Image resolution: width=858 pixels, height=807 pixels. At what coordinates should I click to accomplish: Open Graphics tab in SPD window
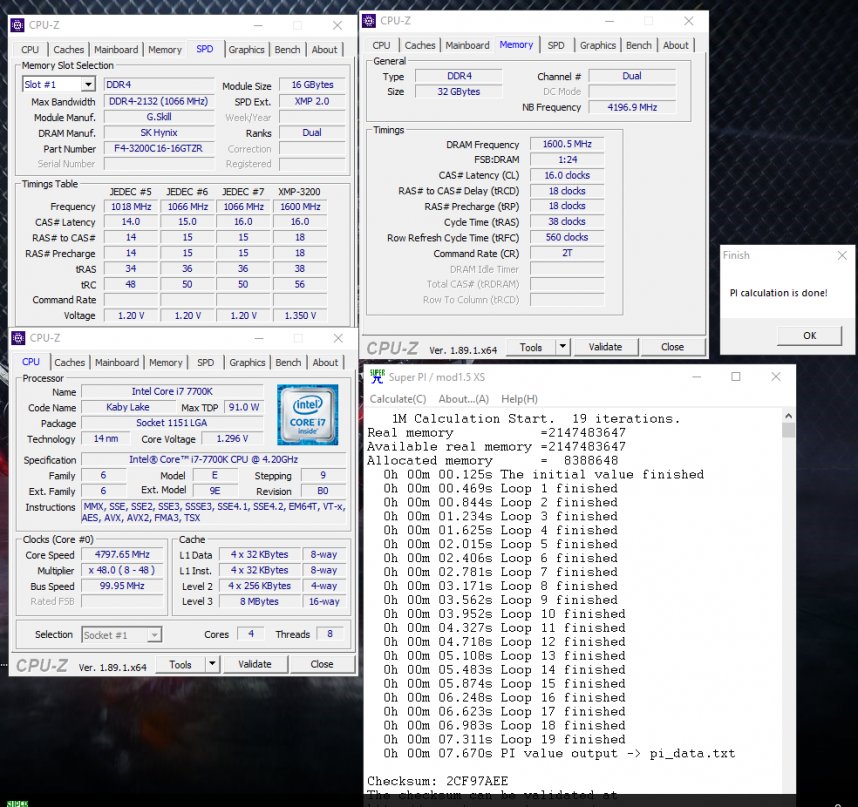pyautogui.click(x=246, y=50)
